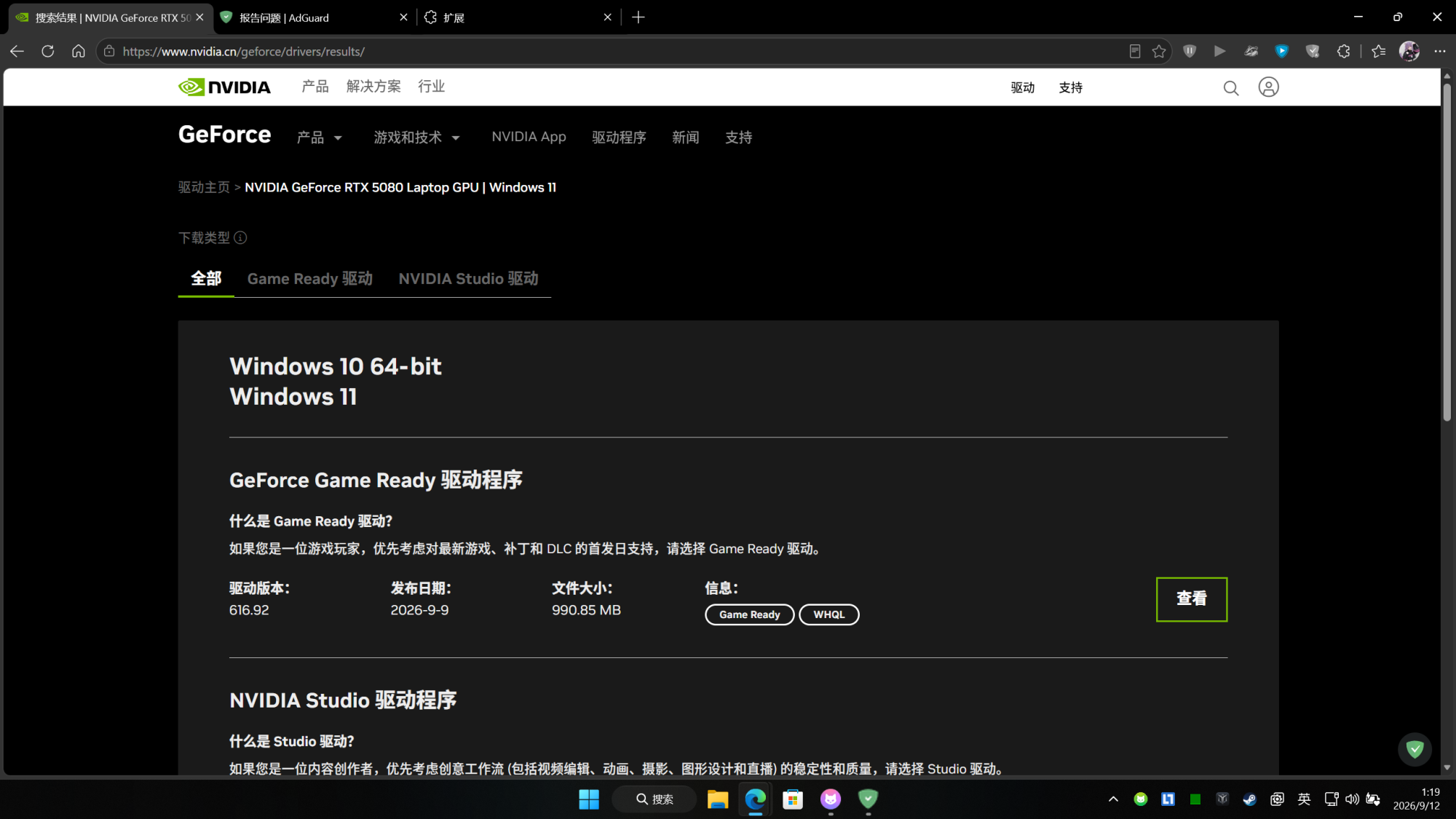Image resolution: width=1456 pixels, height=819 pixels.
Task: Open the browser home page
Action: (x=79, y=51)
